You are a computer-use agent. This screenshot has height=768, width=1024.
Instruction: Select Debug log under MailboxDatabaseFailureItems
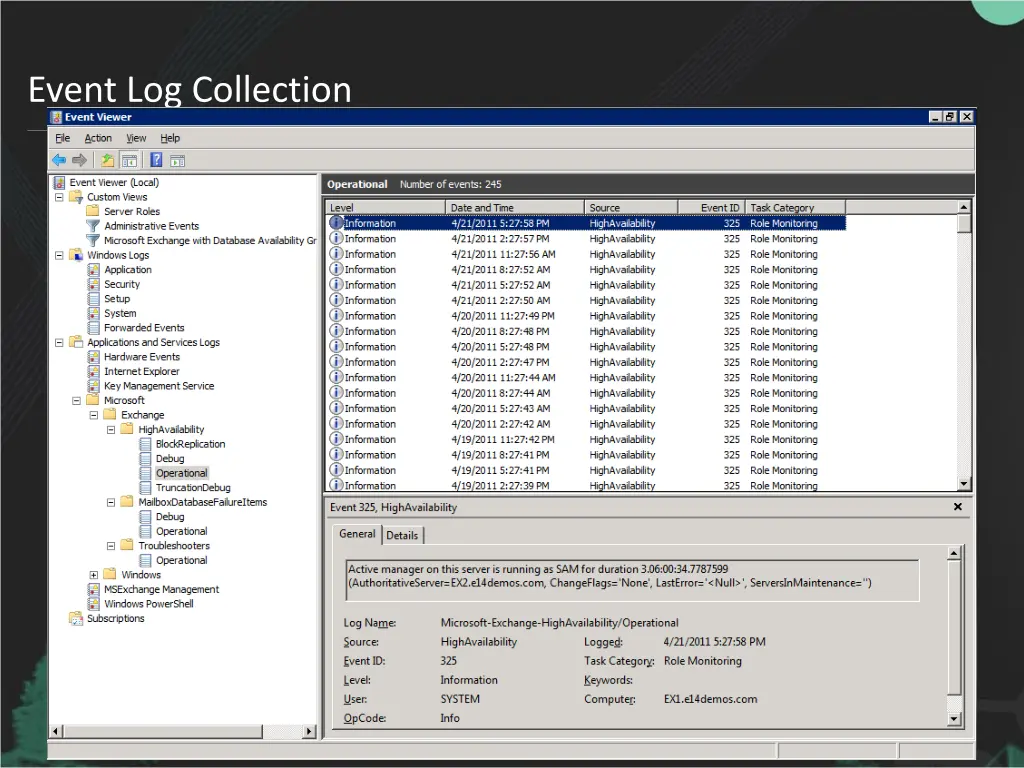[x=170, y=517]
